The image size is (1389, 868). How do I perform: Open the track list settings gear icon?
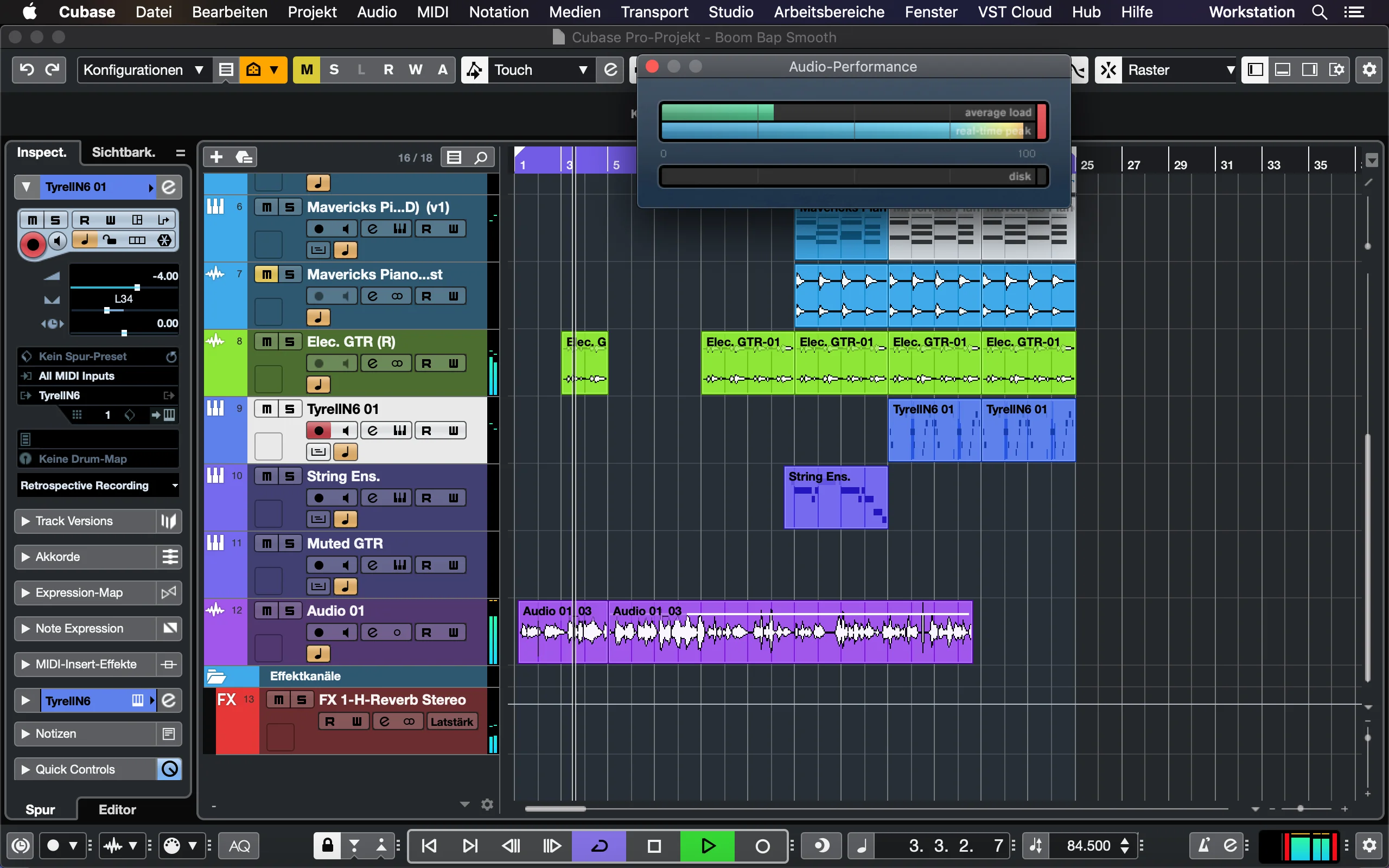[x=487, y=805]
